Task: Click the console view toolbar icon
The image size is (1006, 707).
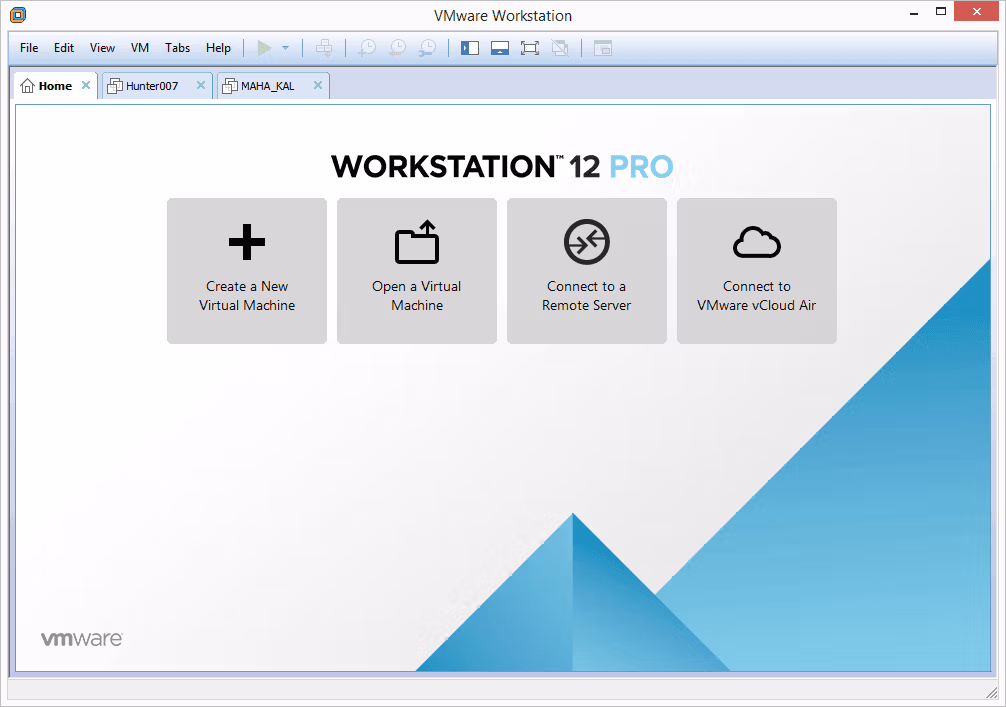Action: click(602, 48)
